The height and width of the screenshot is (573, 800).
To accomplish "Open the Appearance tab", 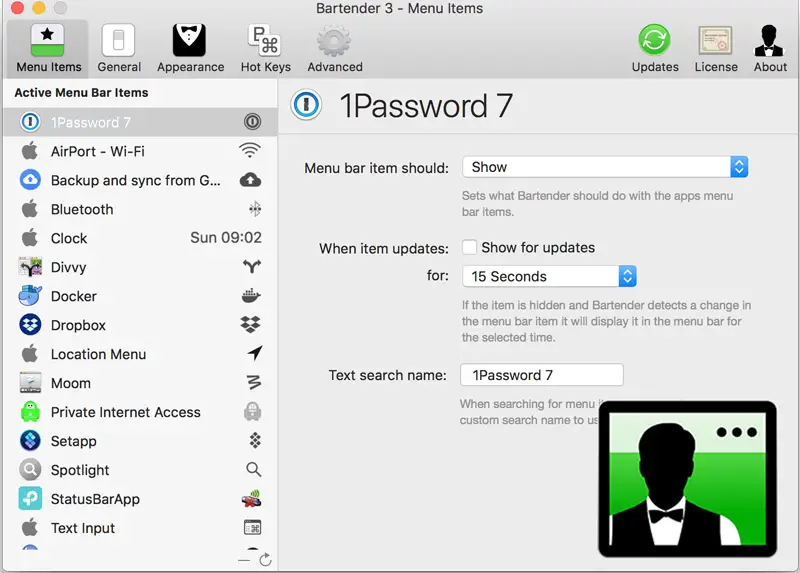I will coord(190,49).
